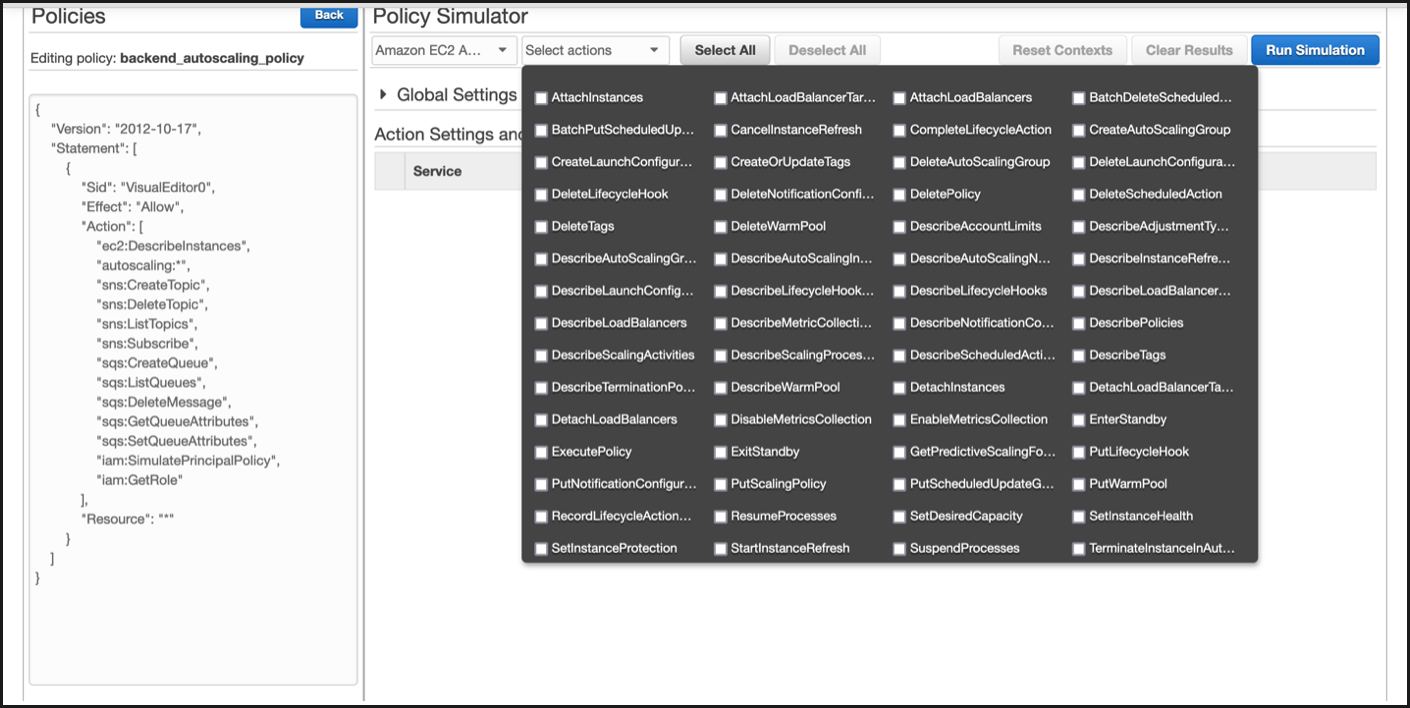The width and height of the screenshot is (1410, 708).
Task: Click the backend_autoscaling_policy policy name
Action: tap(212, 58)
